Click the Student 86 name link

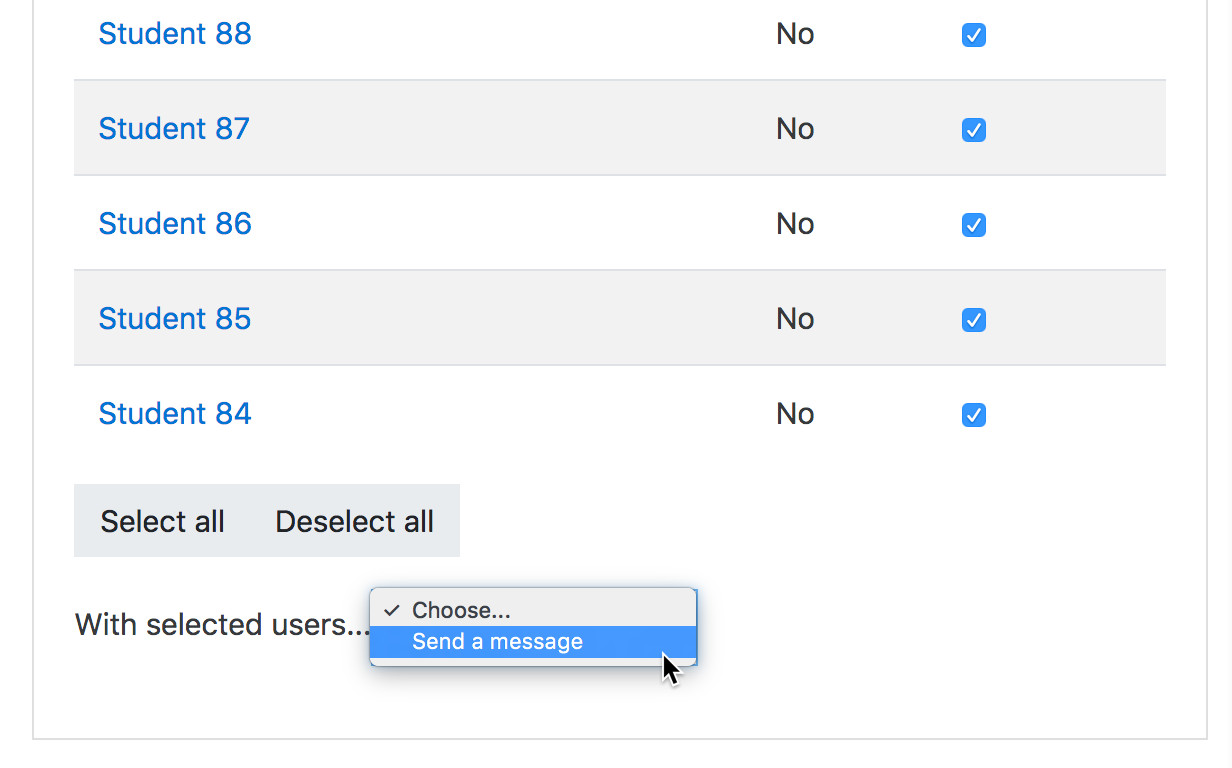pos(175,224)
